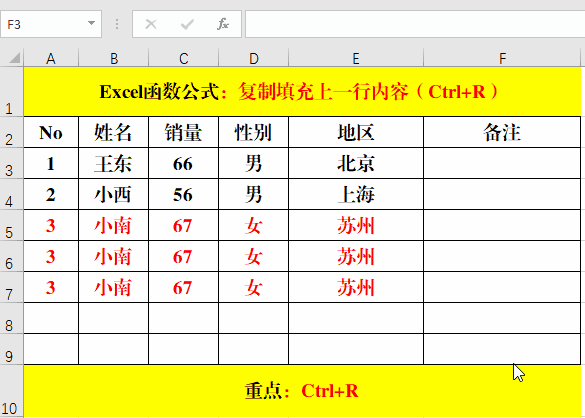The width and height of the screenshot is (585, 418).
Task: Click empty 备注 cell in row 5
Action: pyautogui.click(x=502, y=225)
